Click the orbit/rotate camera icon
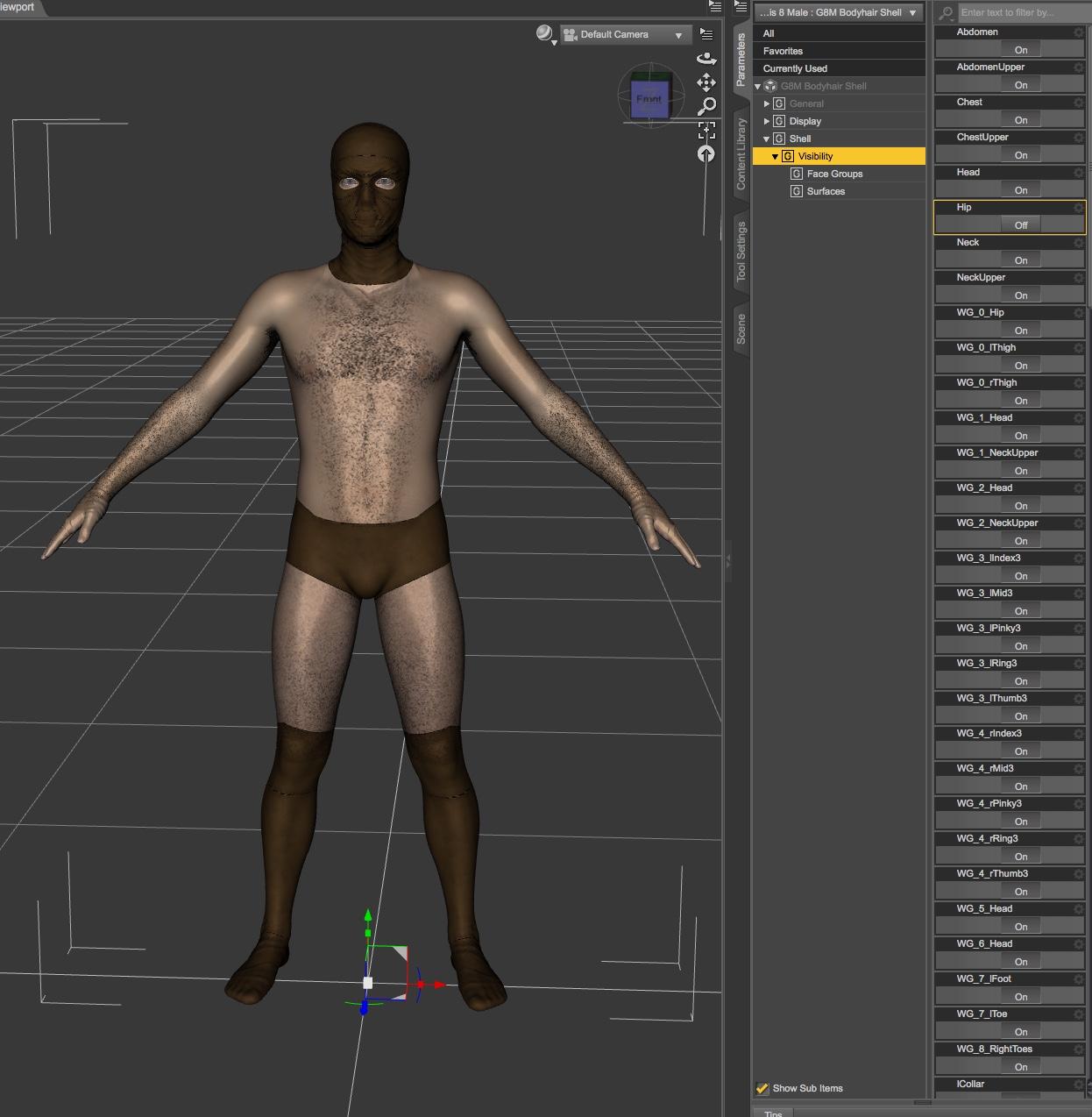Screen dimensions: 1092x1117 (706, 59)
